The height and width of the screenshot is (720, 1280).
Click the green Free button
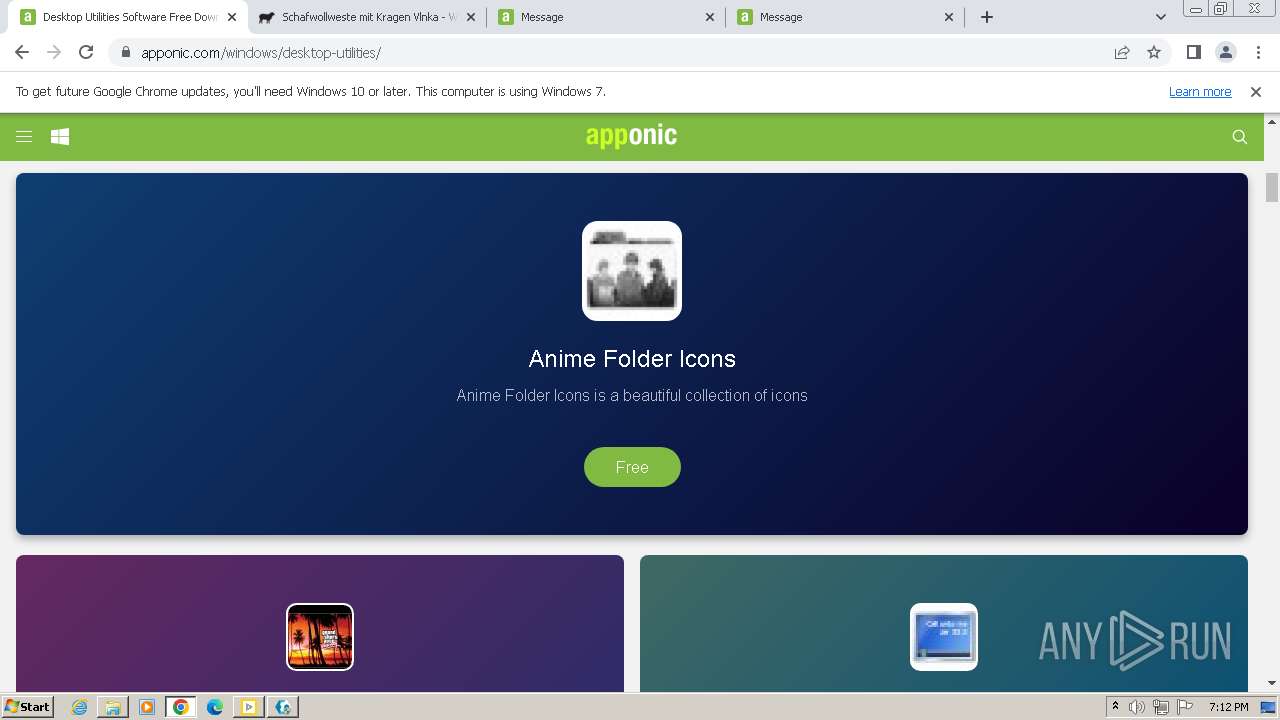click(632, 467)
